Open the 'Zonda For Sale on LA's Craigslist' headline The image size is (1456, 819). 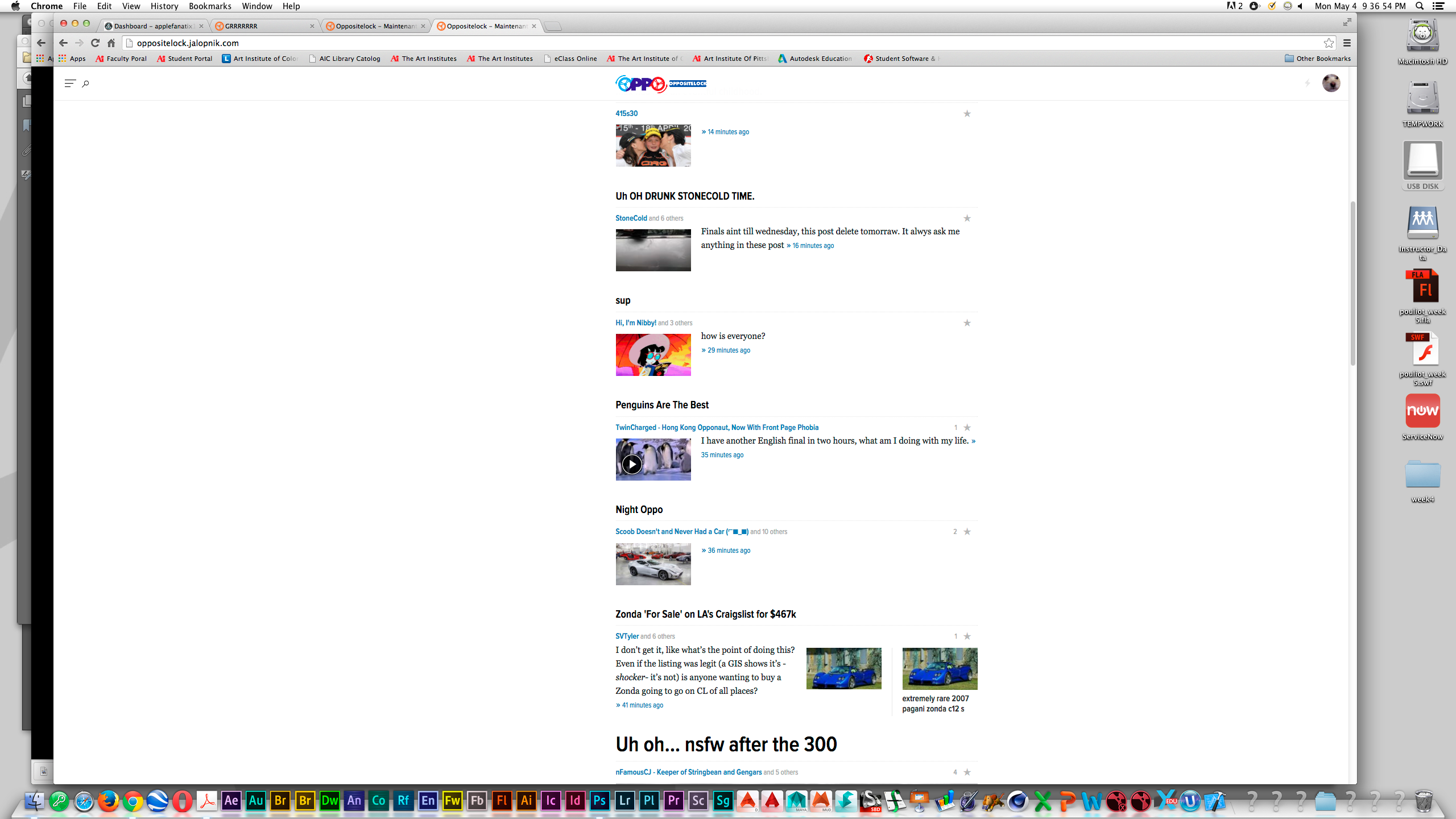pos(706,614)
